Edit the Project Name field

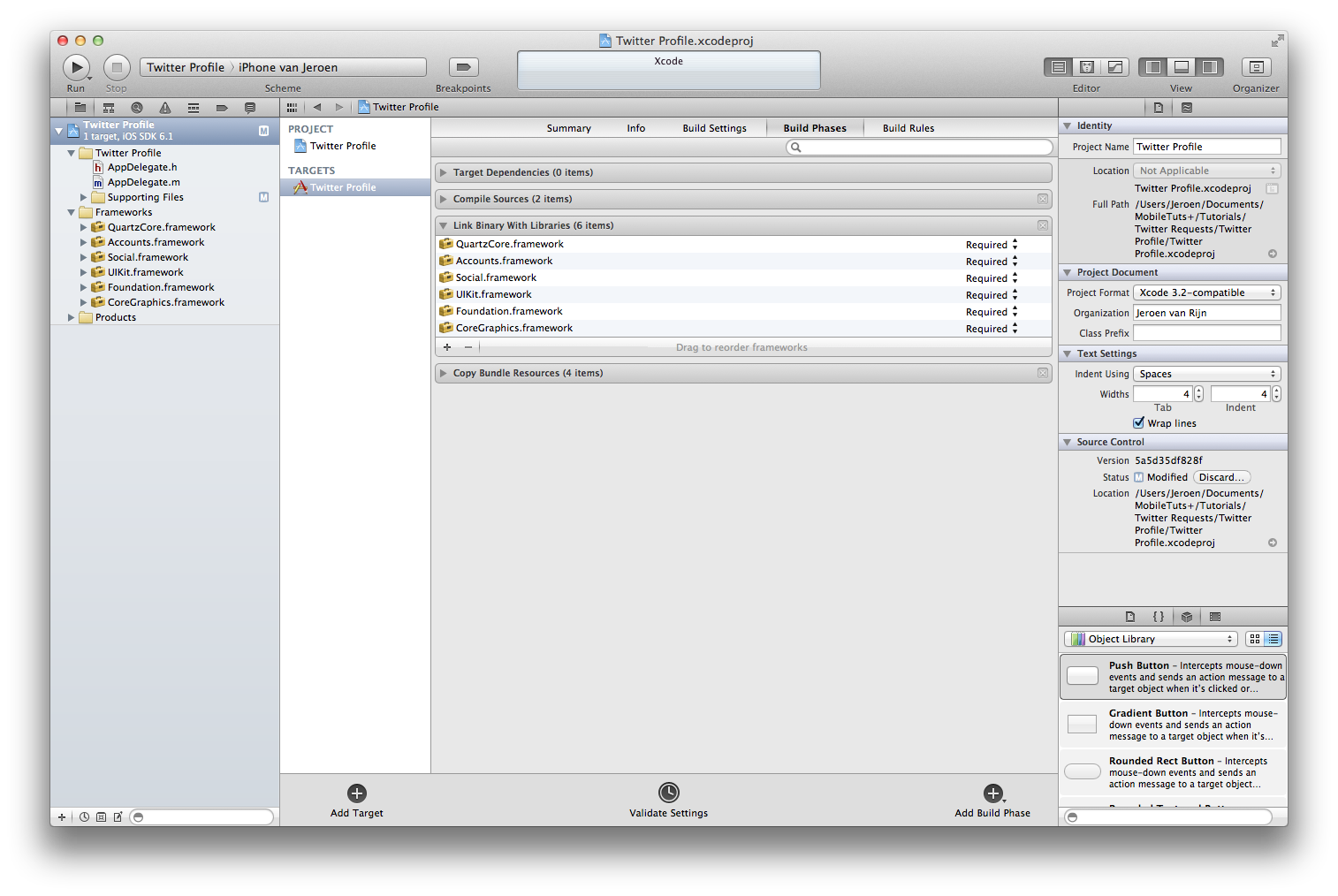(1207, 147)
